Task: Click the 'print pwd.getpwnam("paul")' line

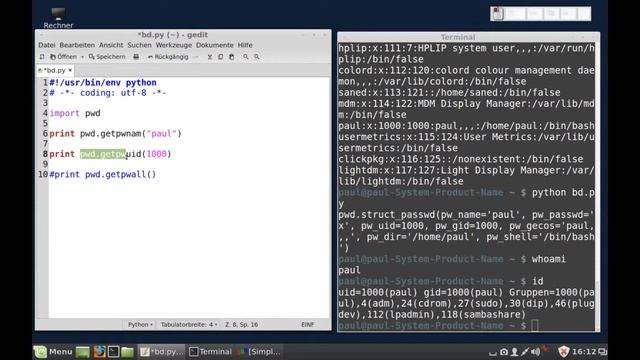Action: point(116,133)
